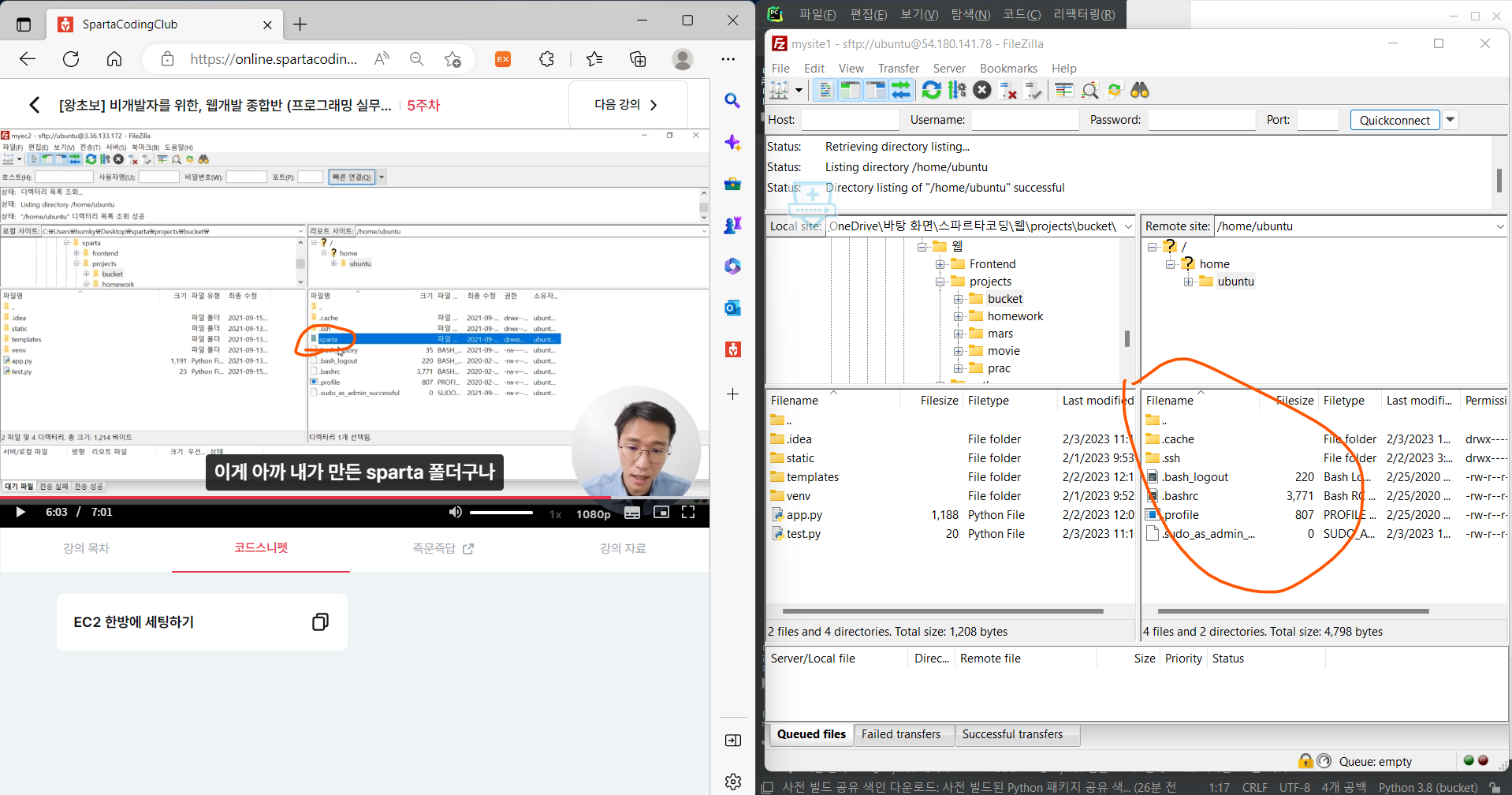Image resolution: width=1512 pixels, height=795 pixels.
Task: Toggle message log display in FileZilla toolbar
Action: 825,91
